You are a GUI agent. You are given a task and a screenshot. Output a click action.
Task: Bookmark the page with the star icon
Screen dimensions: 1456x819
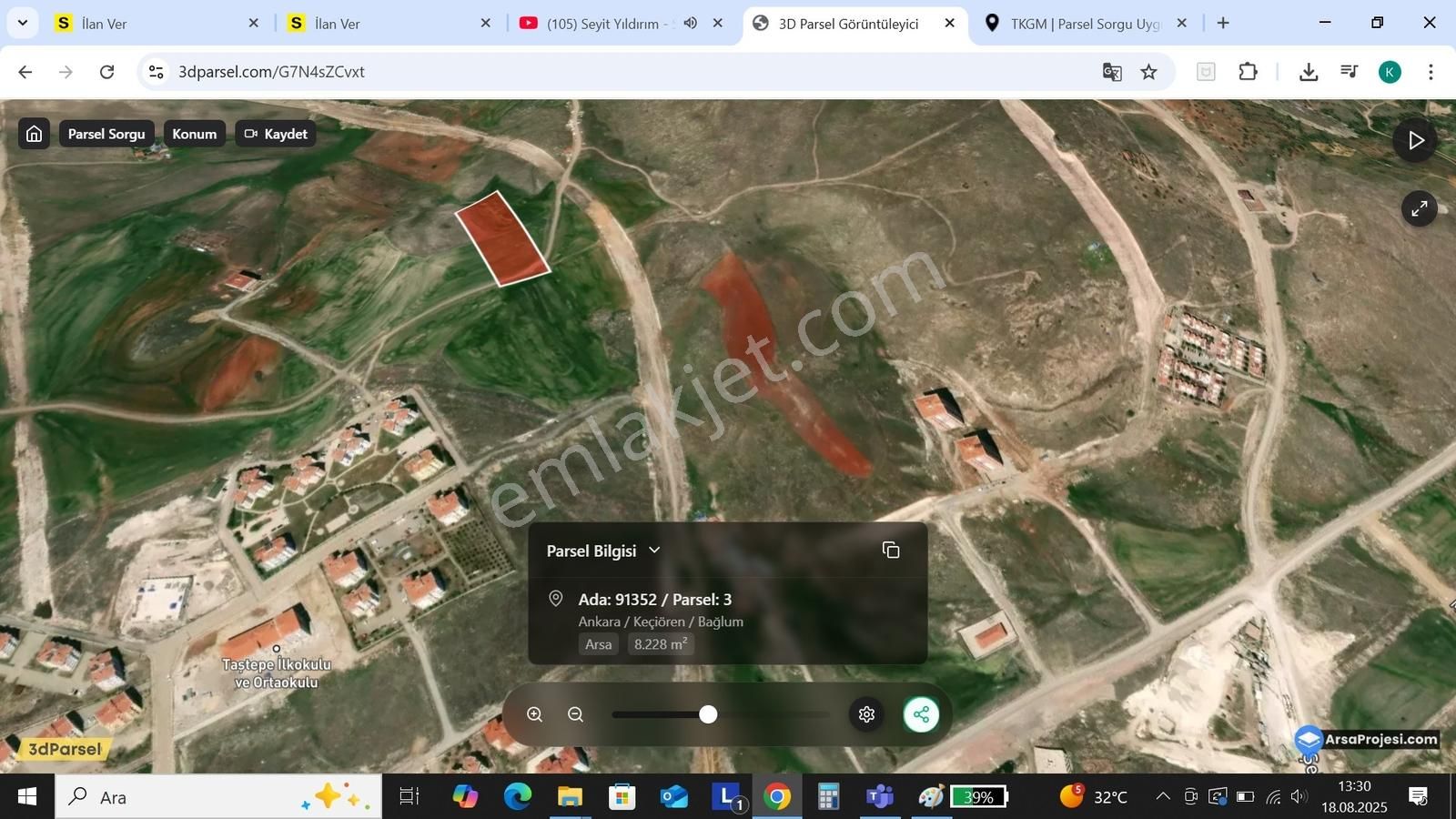[1149, 72]
